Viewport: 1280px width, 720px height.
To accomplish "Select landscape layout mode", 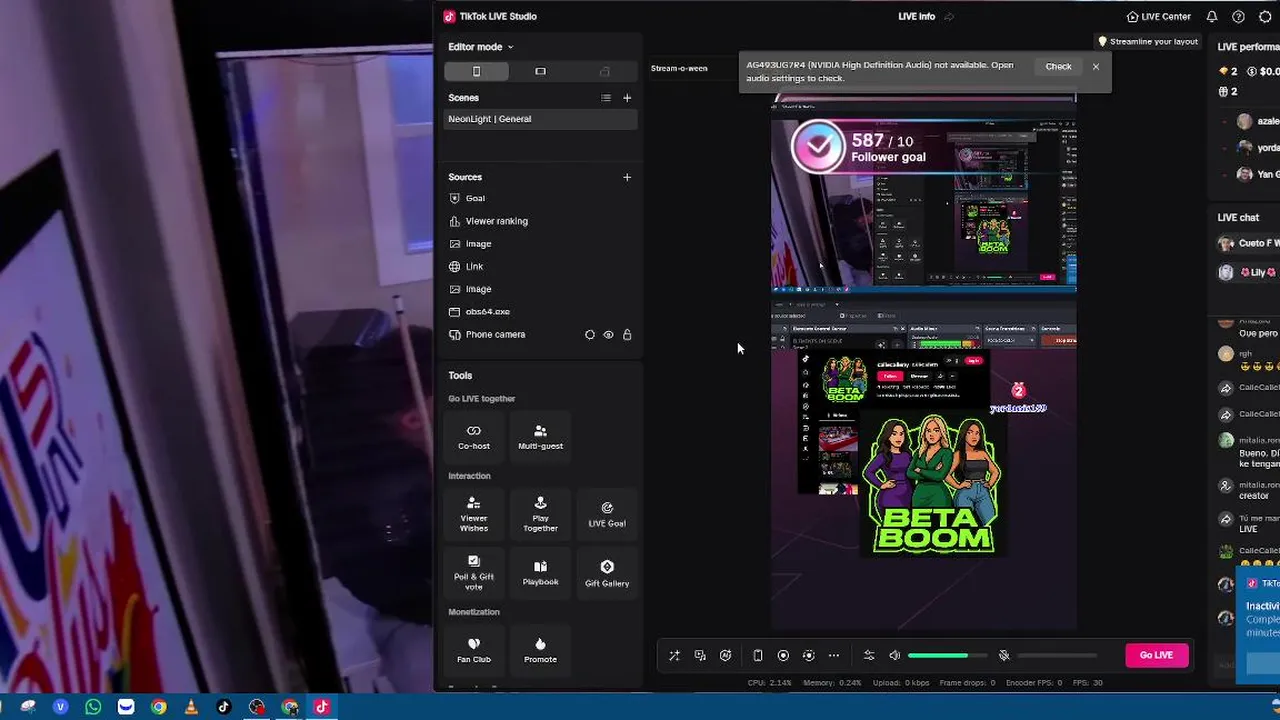I will [x=540, y=71].
